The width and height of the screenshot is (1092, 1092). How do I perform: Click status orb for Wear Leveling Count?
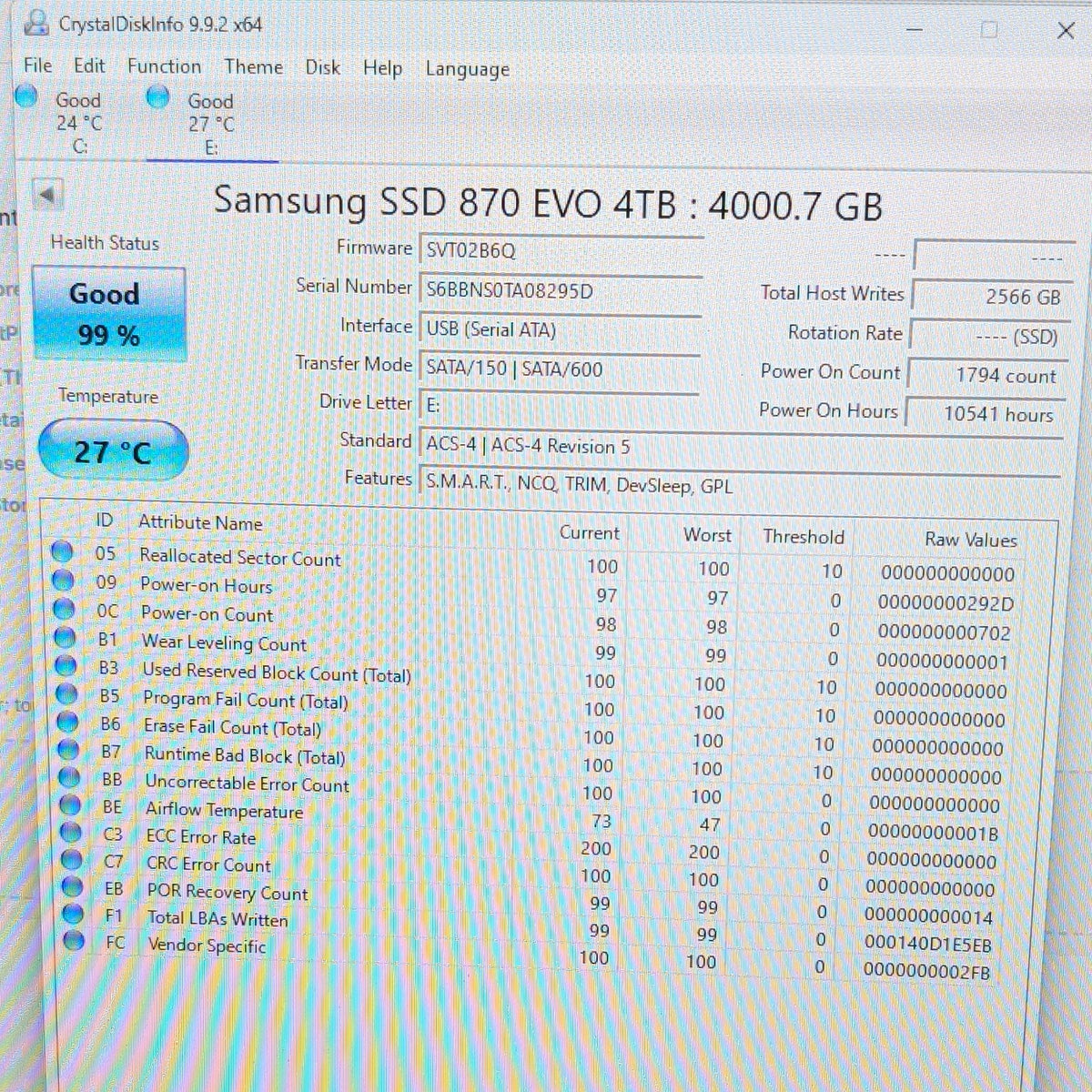65,637
